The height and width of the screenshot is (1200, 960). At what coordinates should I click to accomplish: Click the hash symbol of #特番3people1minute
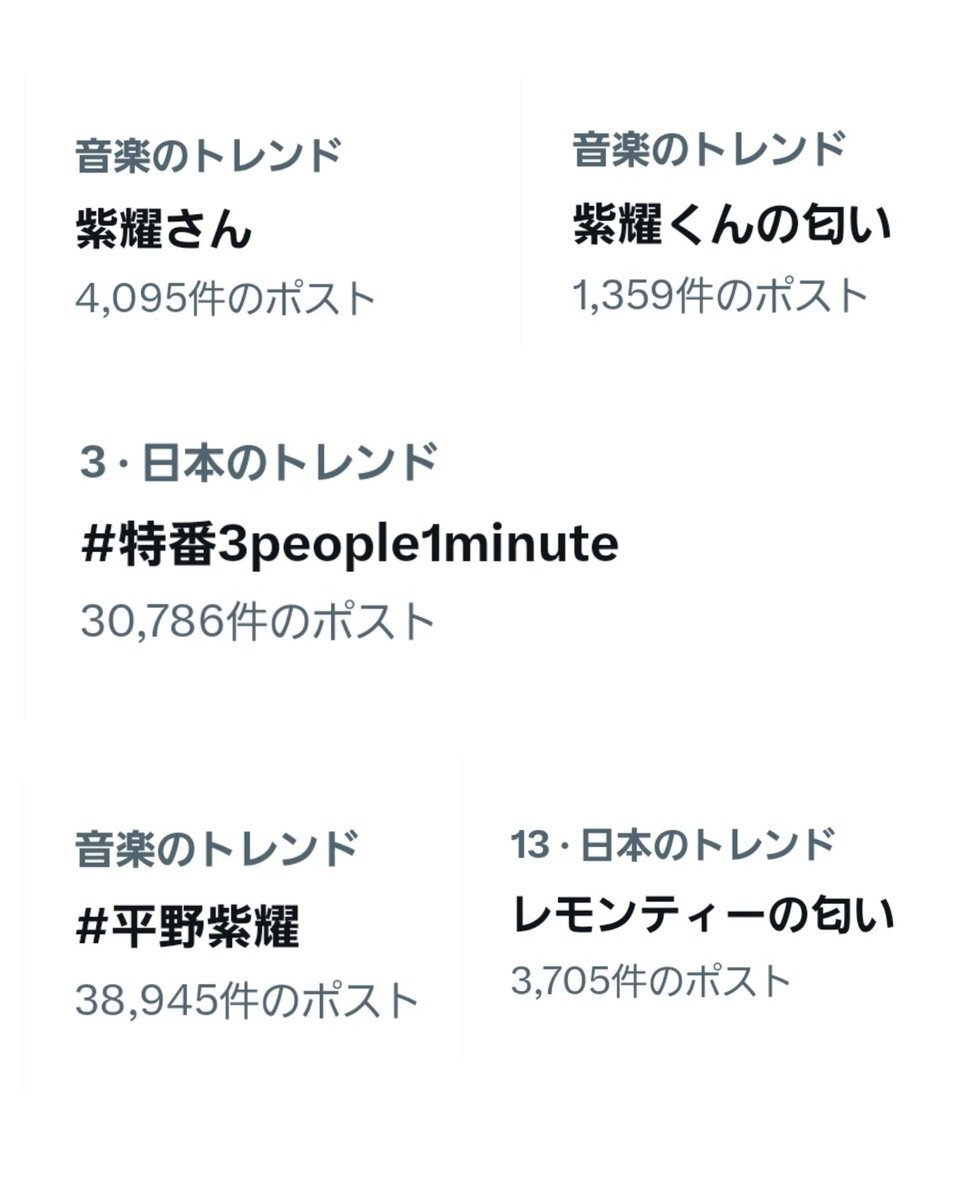(97, 546)
